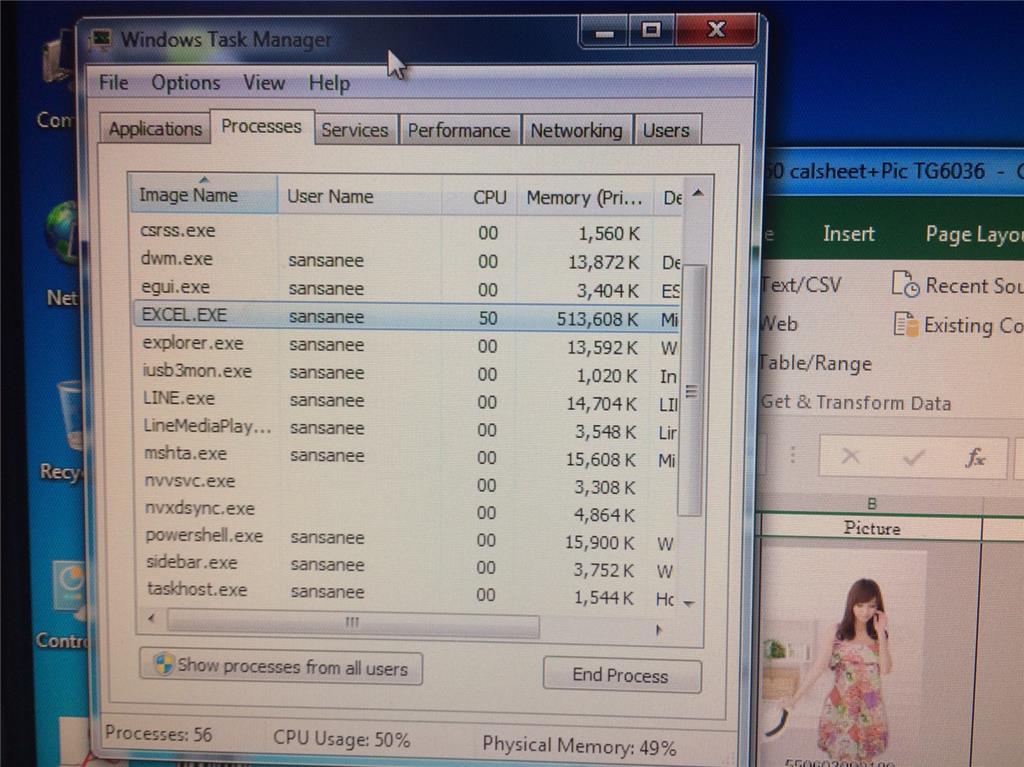The width and height of the screenshot is (1024, 767).
Task: Click the horizontal scrollbar thumb in process list
Action: [x=353, y=622]
